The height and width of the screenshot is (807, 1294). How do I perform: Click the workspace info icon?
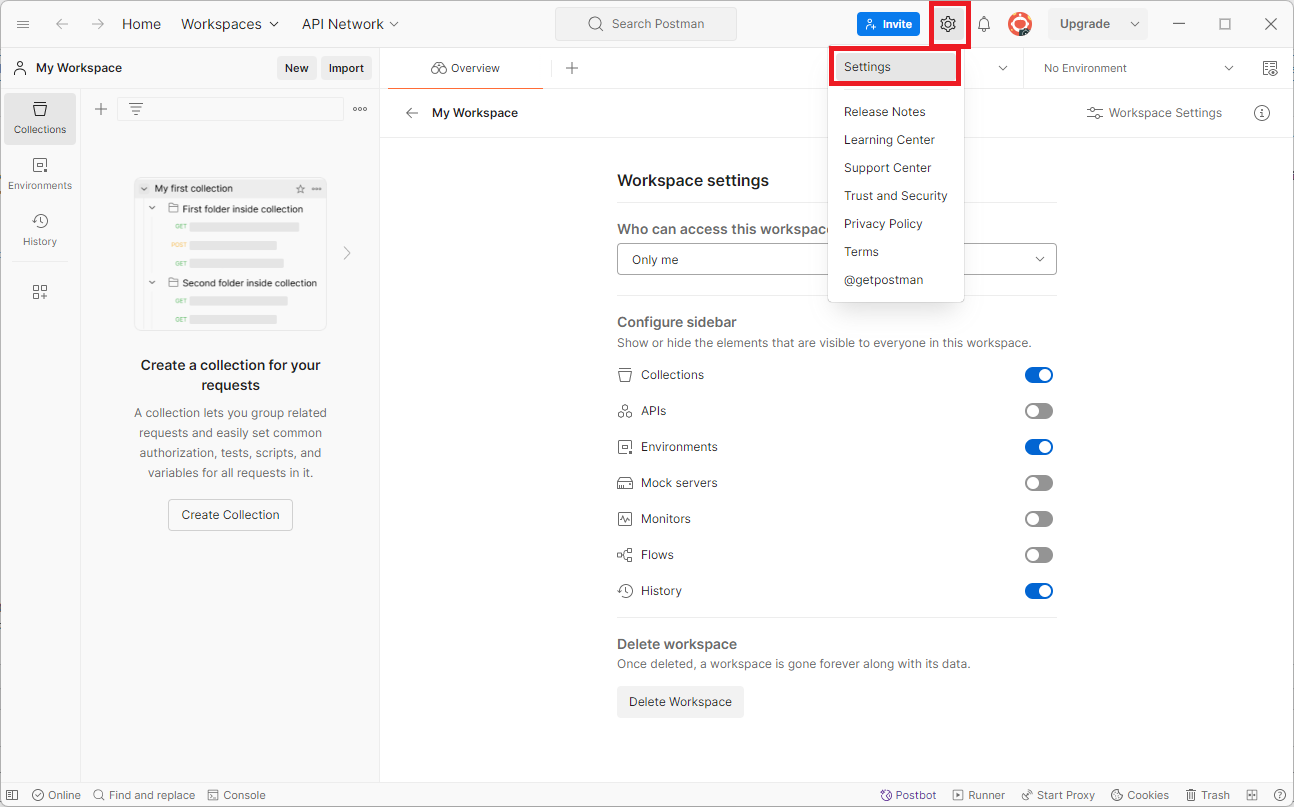[x=1262, y=113]
